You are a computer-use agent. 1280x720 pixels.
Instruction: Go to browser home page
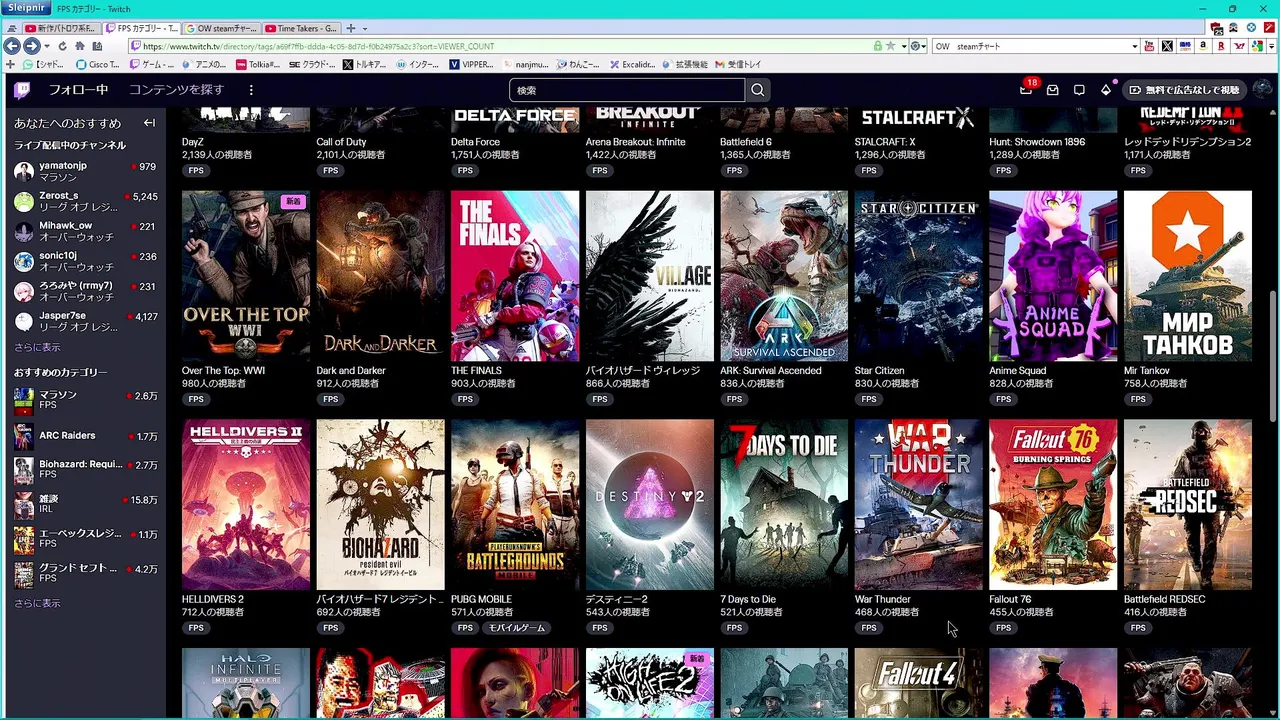tap(80, 46)
